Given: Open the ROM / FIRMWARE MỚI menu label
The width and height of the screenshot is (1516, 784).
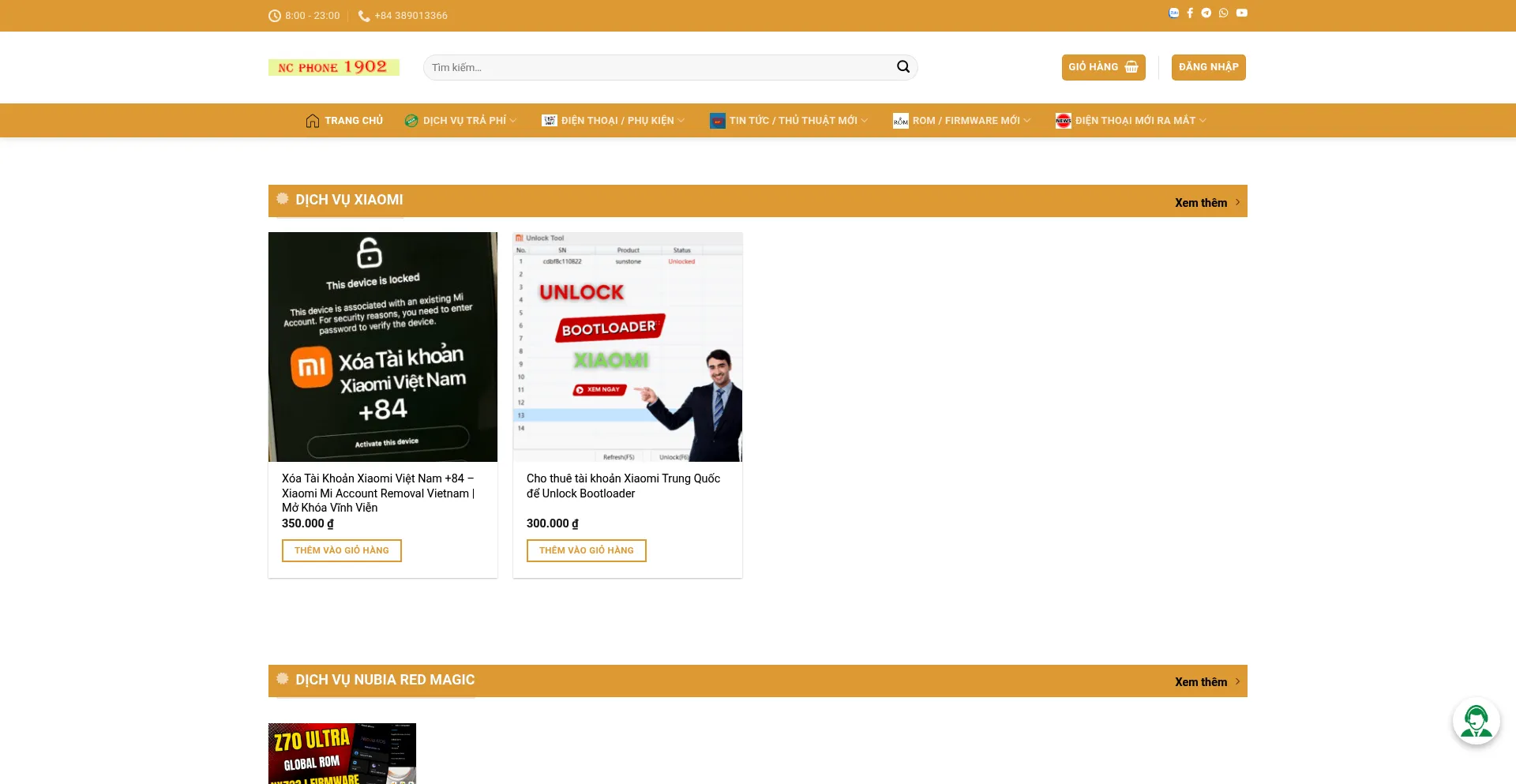Looking at the screenshot, I should click(x=966, y=121).
